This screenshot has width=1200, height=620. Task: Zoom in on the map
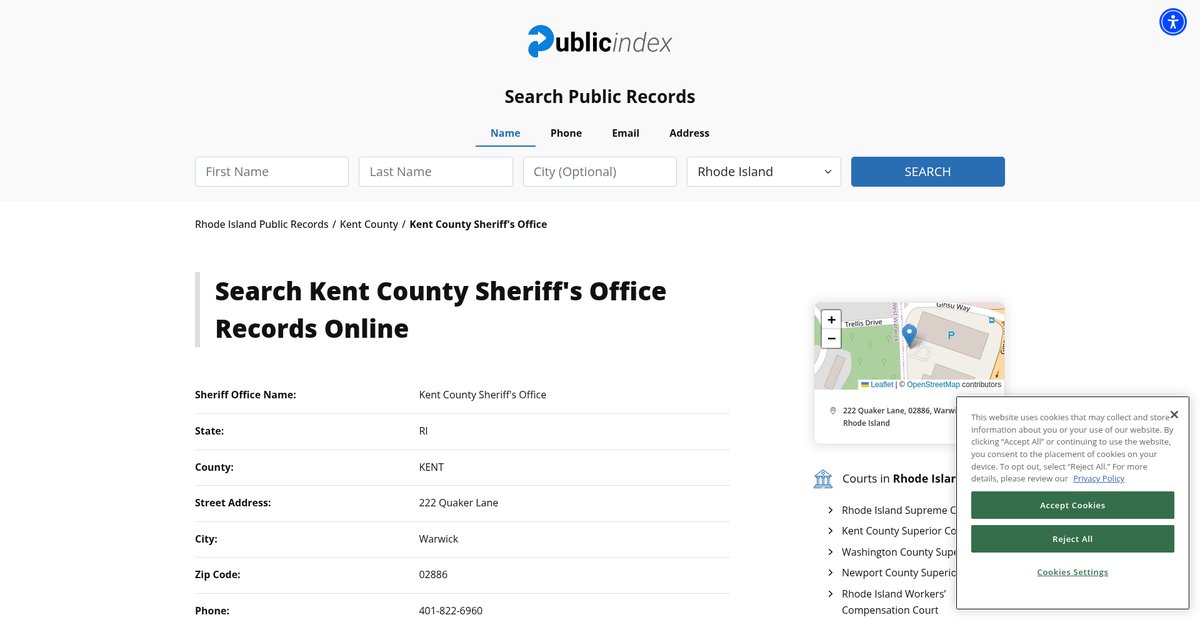pyautogui.click(x=831, y=320)
